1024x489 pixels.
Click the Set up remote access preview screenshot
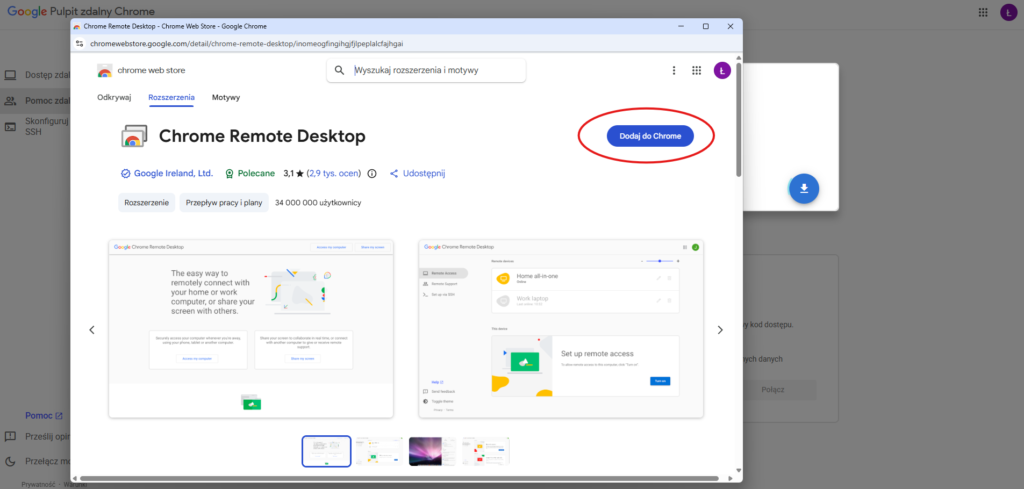[561, 328]
